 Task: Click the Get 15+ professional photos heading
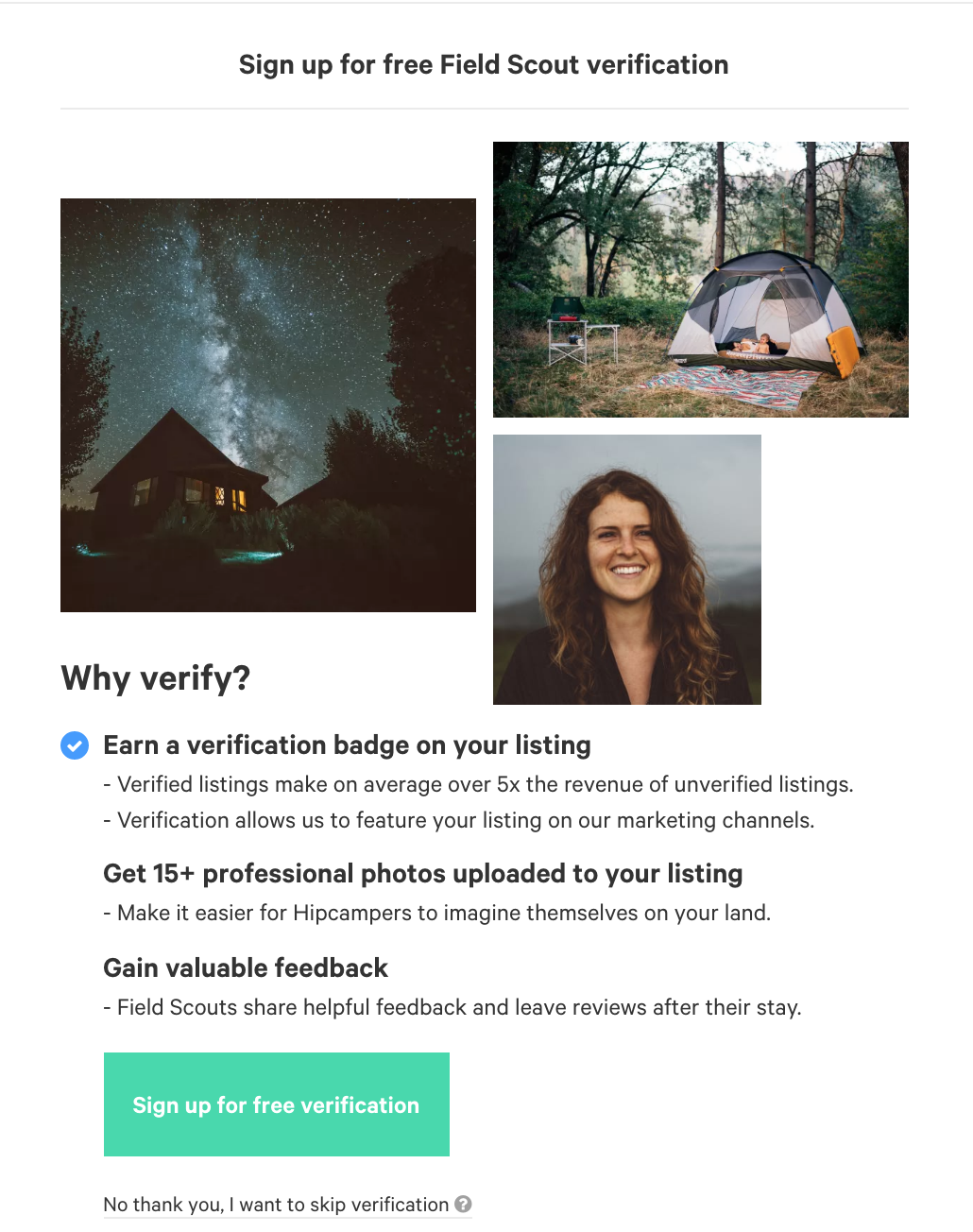(423, 874)
